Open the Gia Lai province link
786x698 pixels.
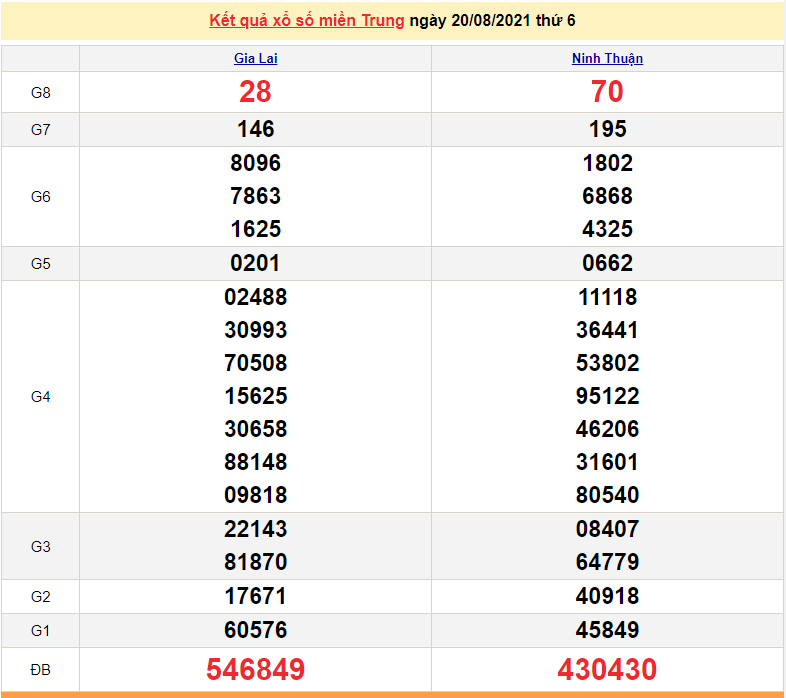255,59
